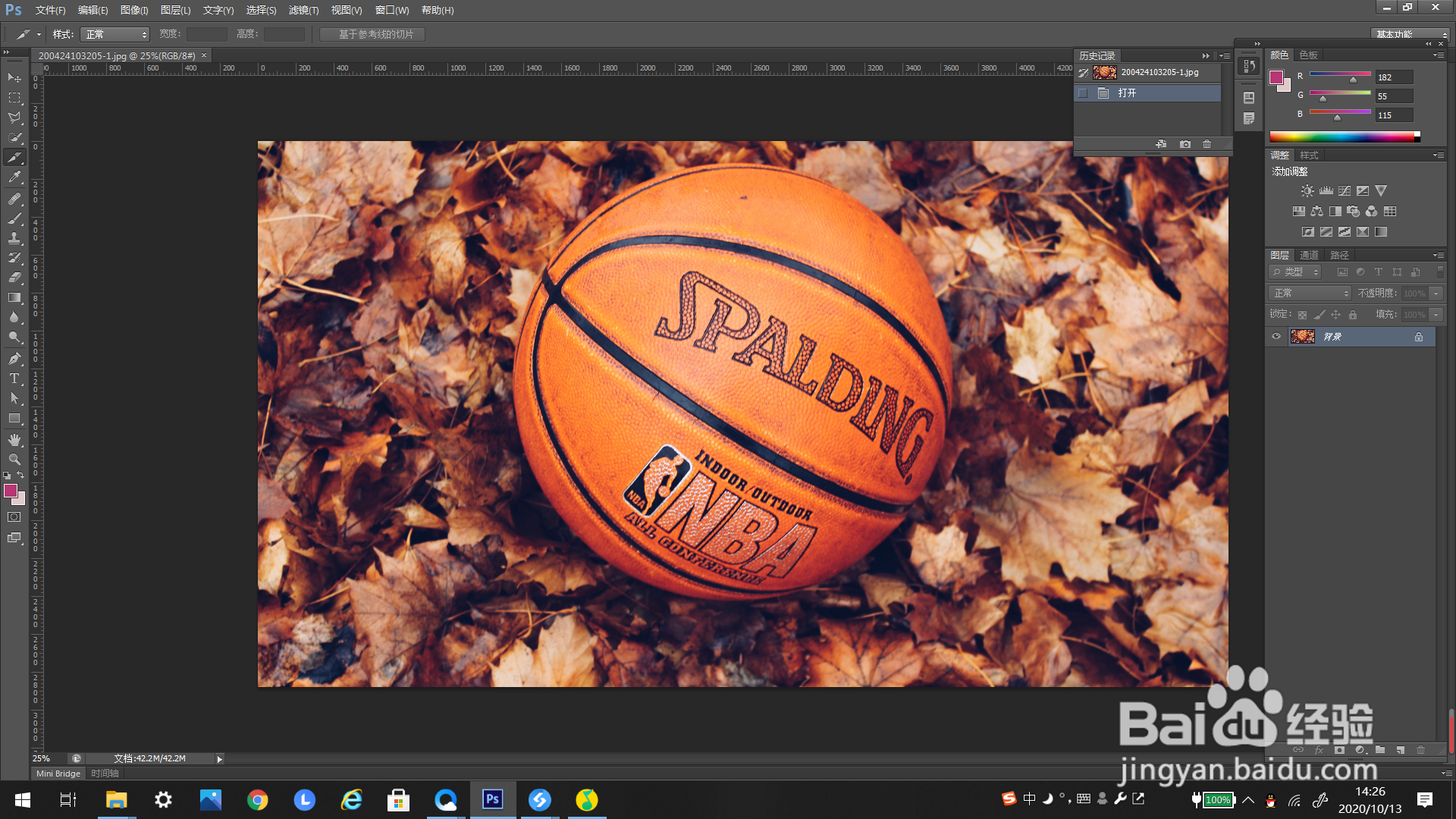Select the Lasso tool
The height and width of the screenshot is (819, 1456).
tap(14, 118)
